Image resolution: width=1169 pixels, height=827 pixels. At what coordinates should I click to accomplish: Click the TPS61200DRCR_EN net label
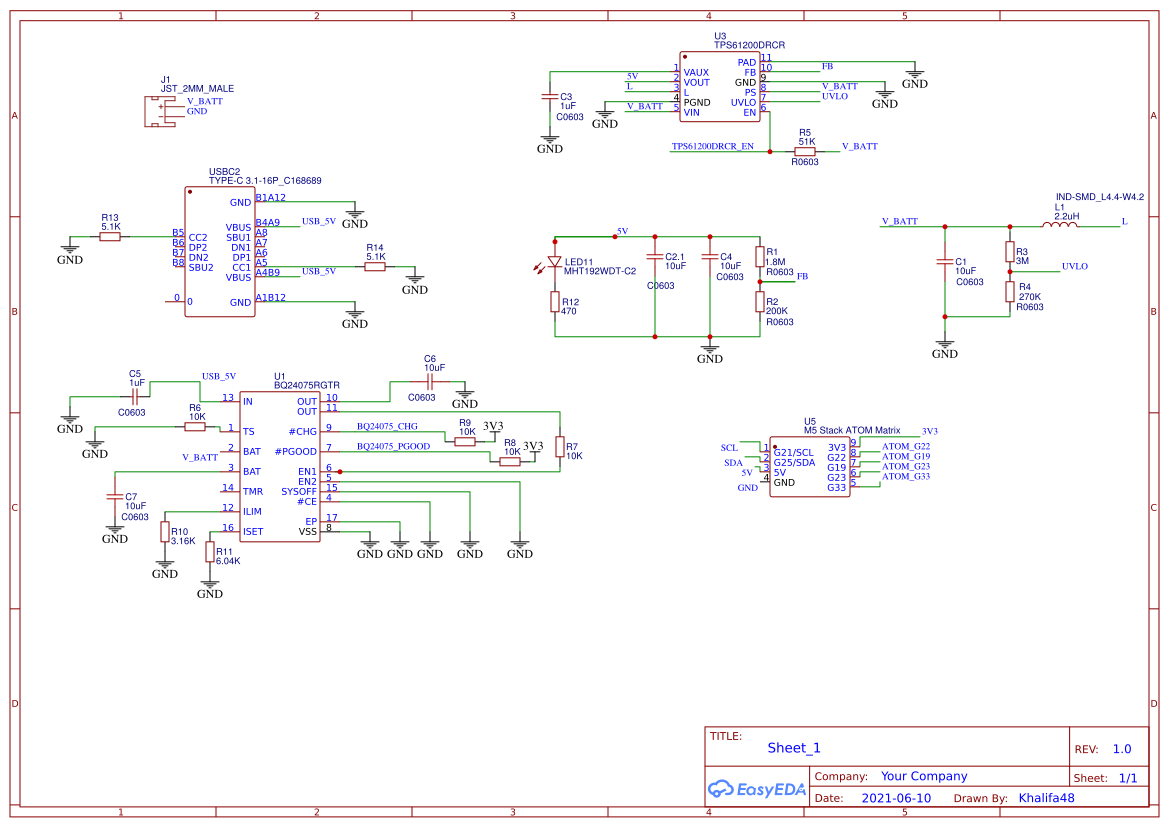pyautogui.click(x=714, y=146)
